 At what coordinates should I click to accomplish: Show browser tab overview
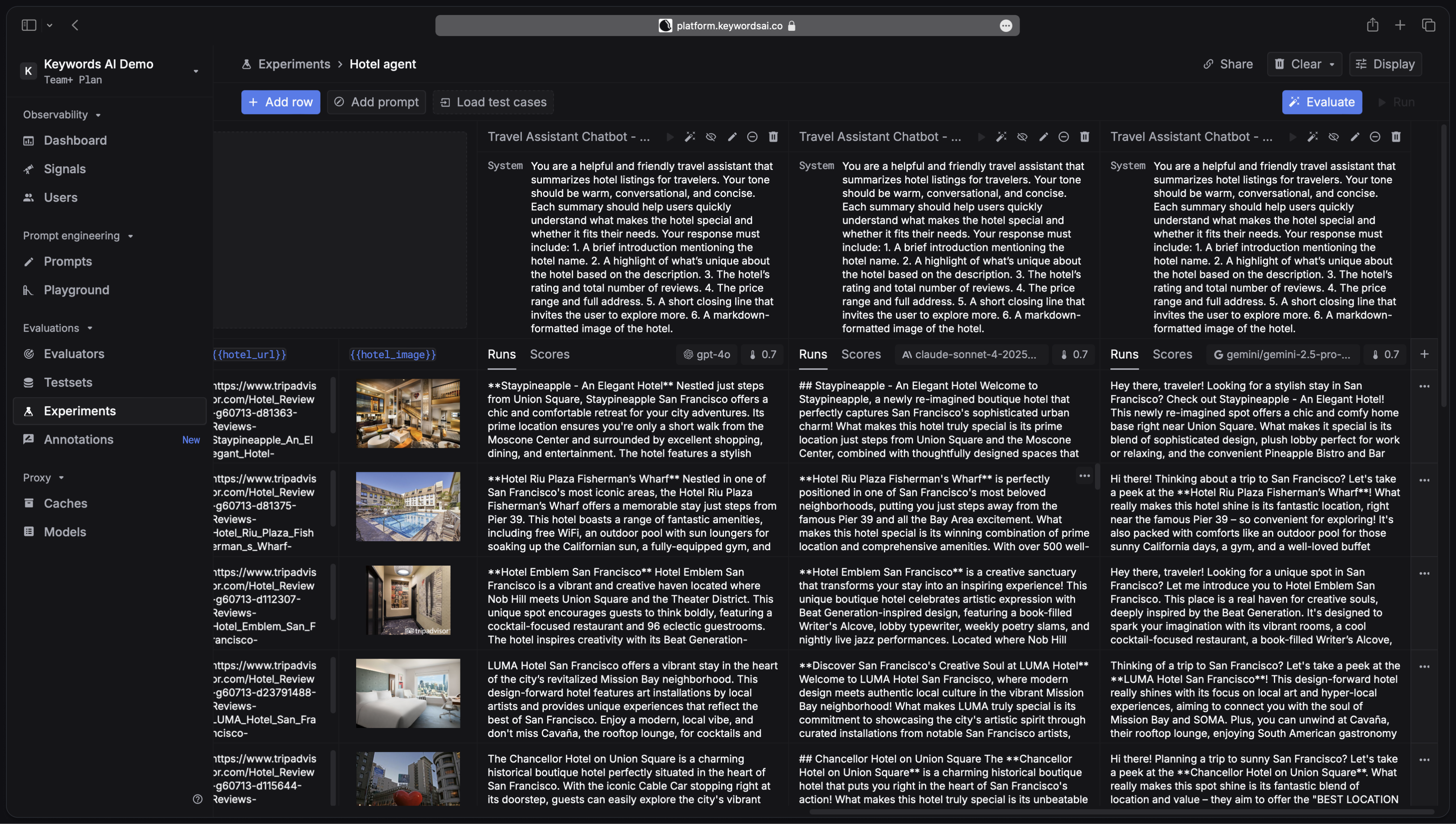coord(1429,25)
